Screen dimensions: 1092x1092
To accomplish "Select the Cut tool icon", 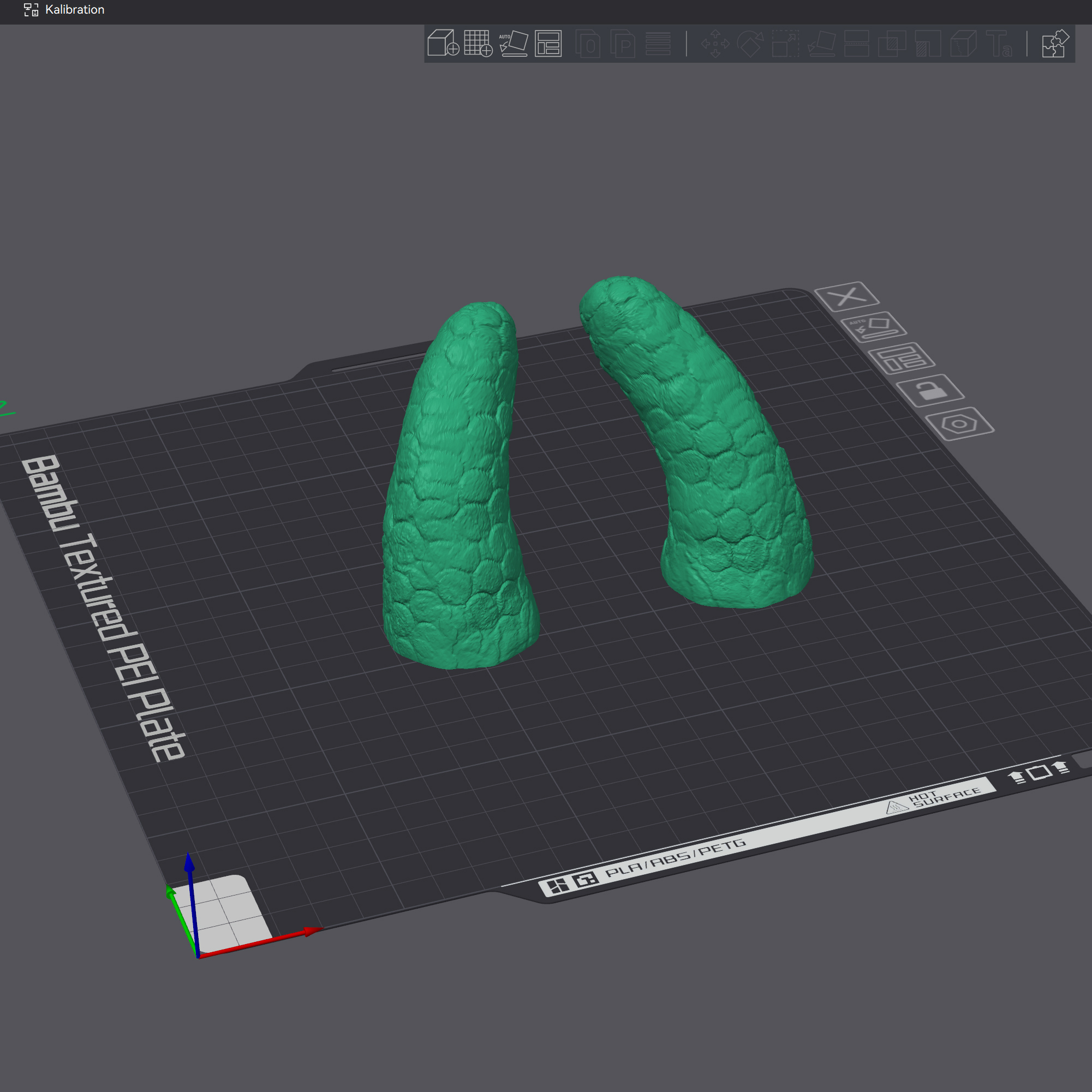I will tap(856, 43).
